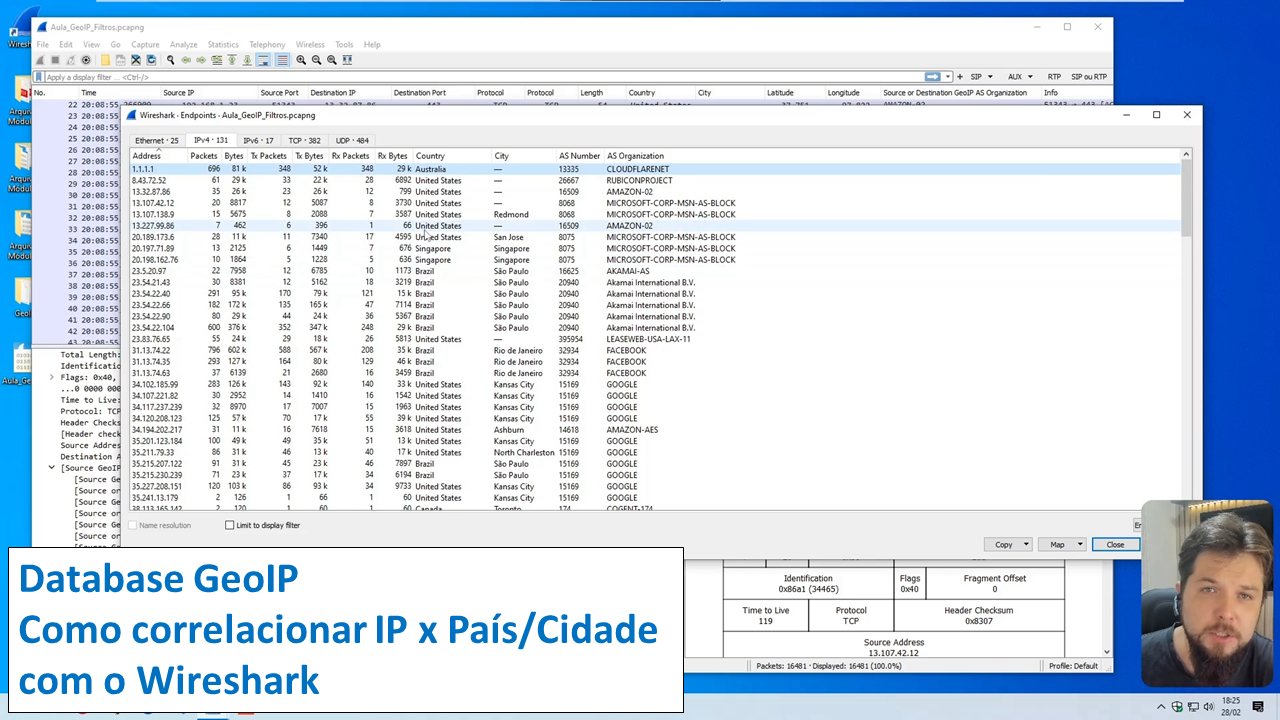This screenshot has width=1280, height=720.
Task: Jump to first packet icon
Action: [232, 60]
